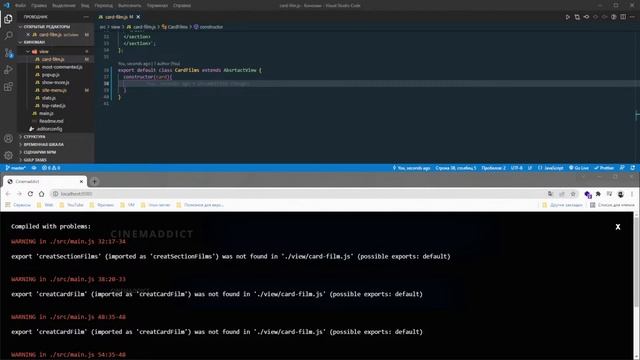Image resolution: width=640 pixels, height=360 pixels.
Task: Open the View menu in VS Code
Action: click(85, 6)
